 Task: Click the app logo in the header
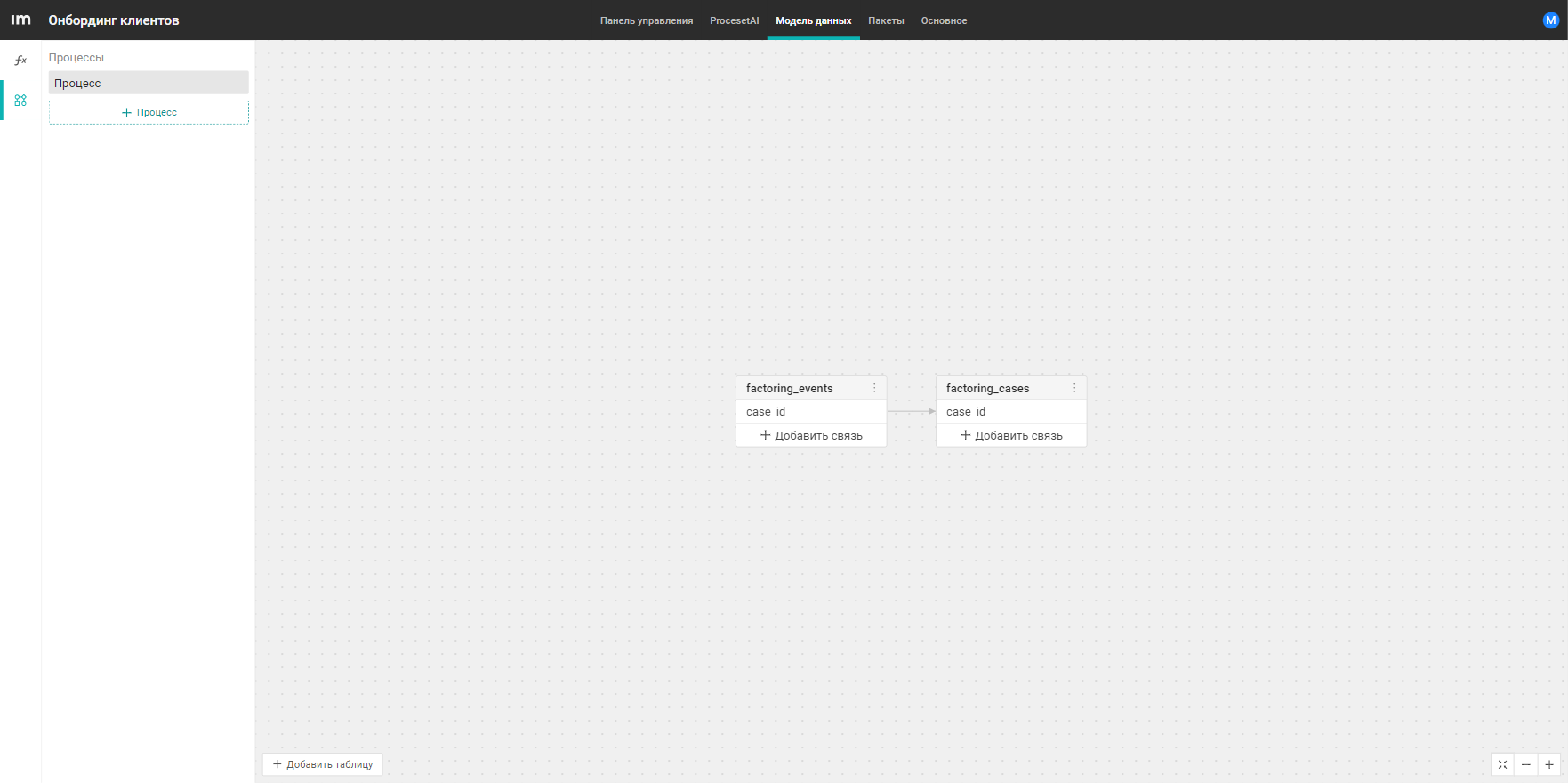[x=20, y=20]
